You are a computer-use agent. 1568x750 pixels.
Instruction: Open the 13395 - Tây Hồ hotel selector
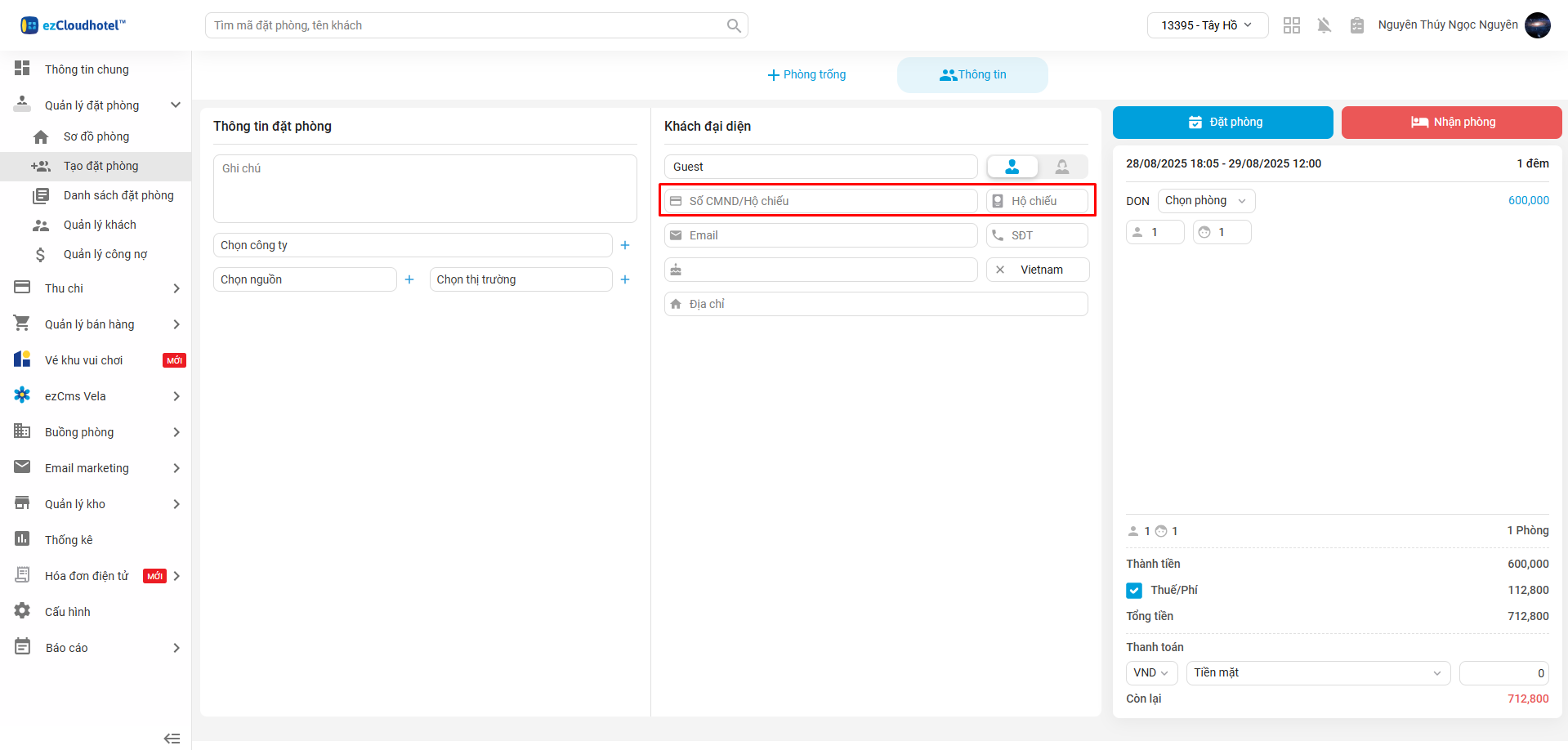pos(1207,25)
